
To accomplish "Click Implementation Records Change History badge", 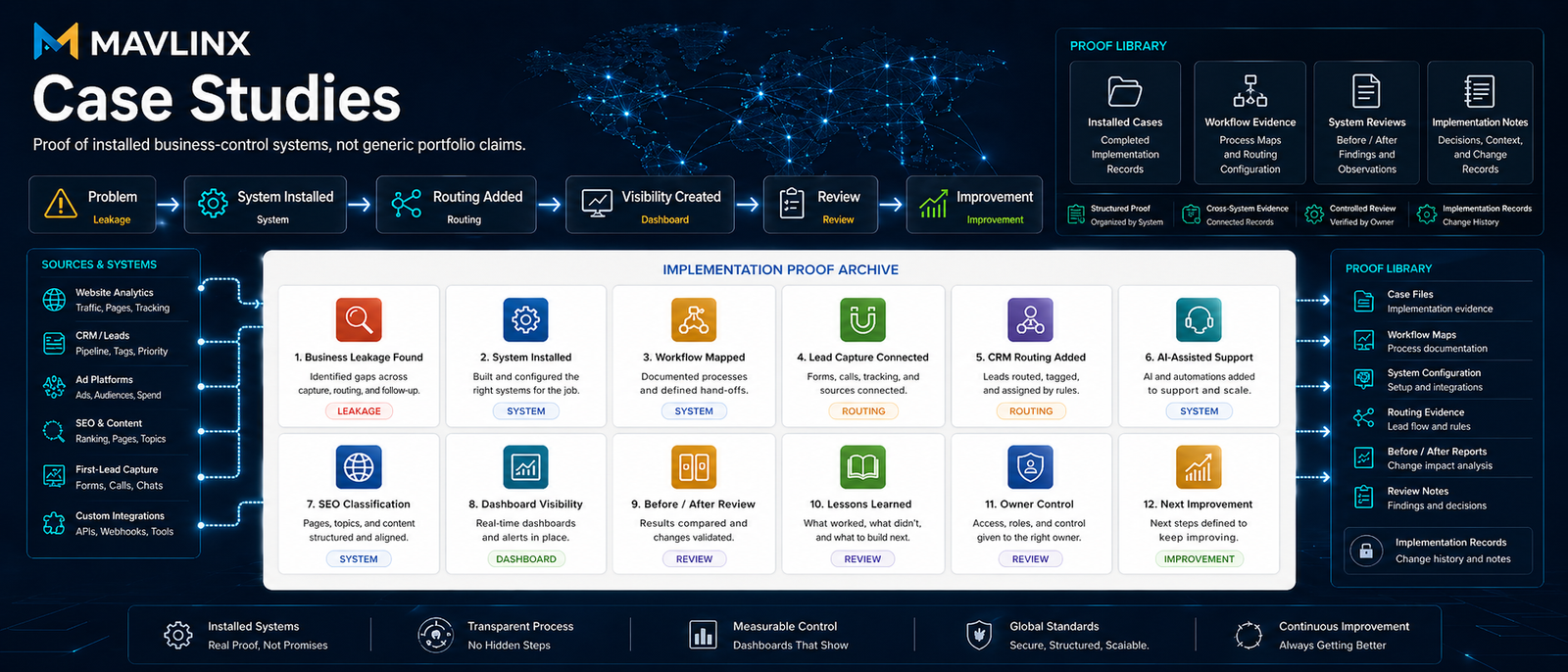I will click(1474, 215).
